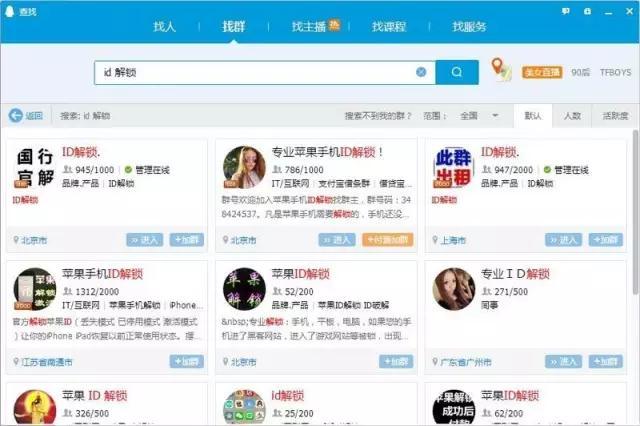Click the title 专业ＩＤ解锁

click(x=515, y=274)
